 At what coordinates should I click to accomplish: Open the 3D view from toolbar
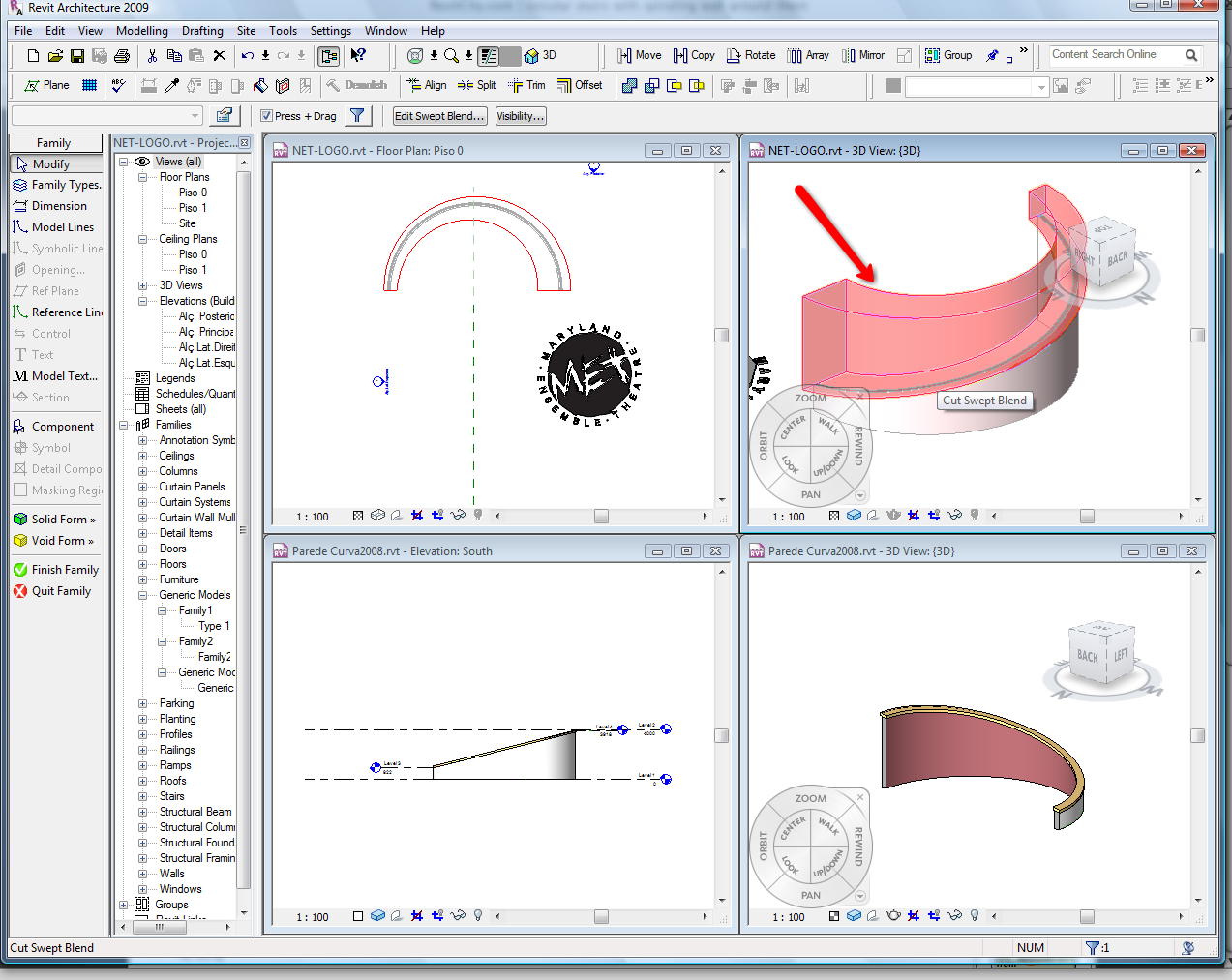coord(540,55)
